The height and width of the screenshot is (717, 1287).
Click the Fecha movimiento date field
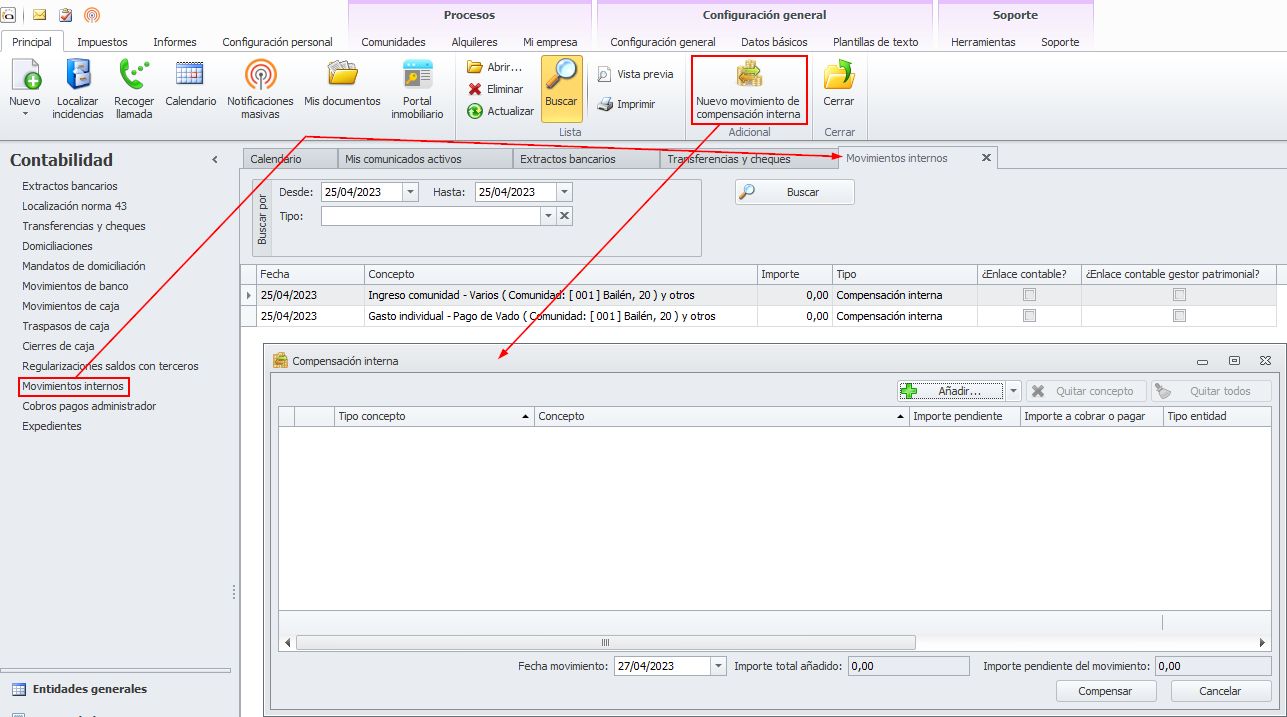(662, 666)
